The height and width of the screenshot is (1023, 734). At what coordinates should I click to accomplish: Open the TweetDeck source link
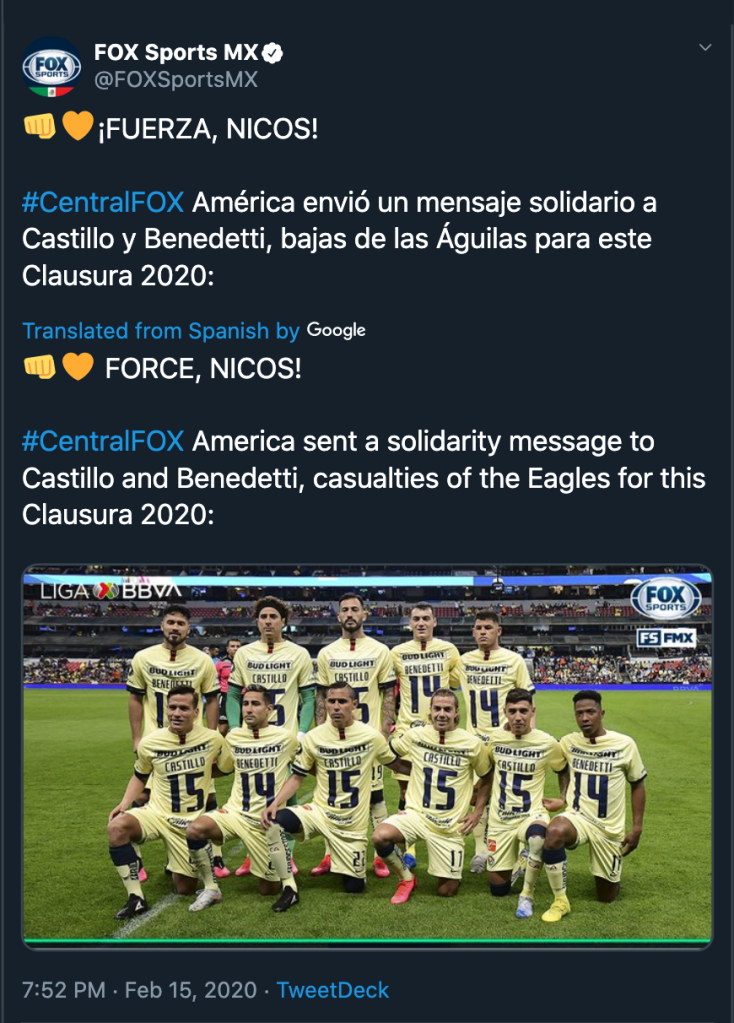333,990
